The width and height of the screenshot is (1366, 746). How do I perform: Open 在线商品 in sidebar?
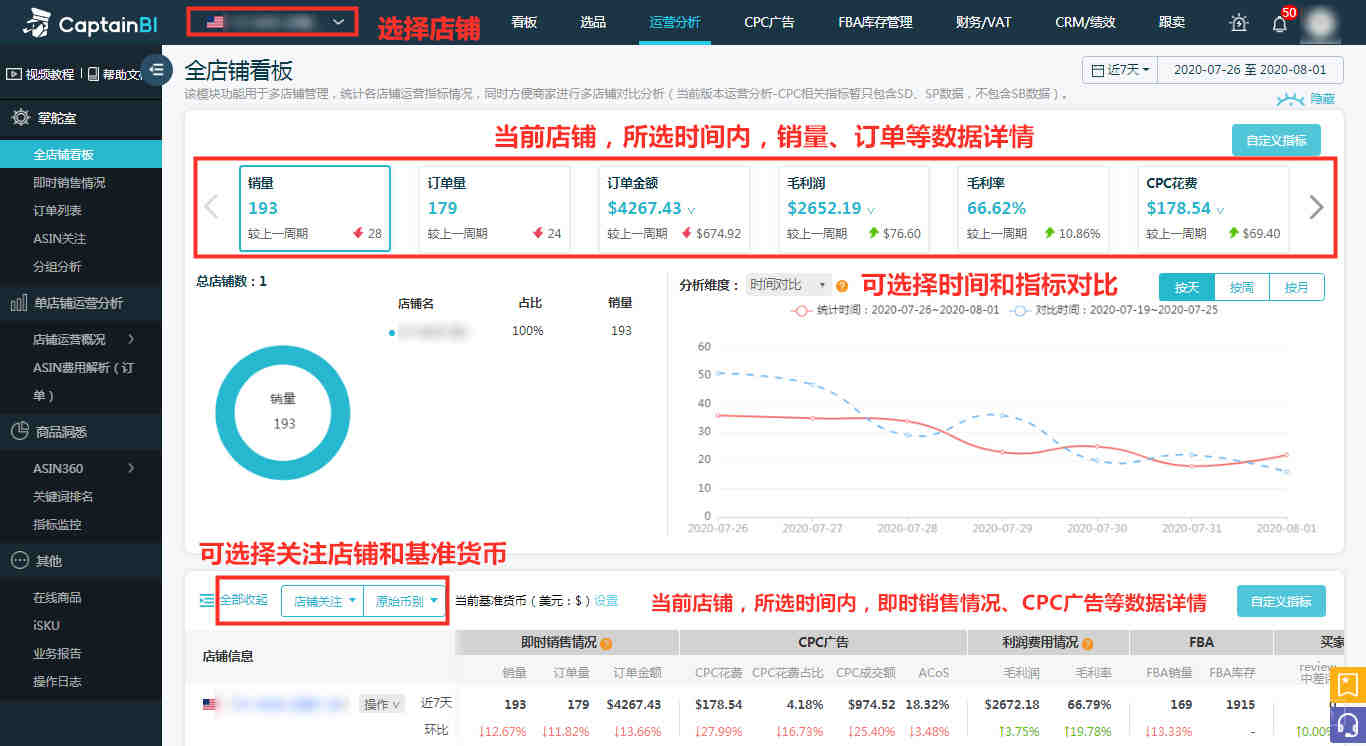tap(57, 598)
